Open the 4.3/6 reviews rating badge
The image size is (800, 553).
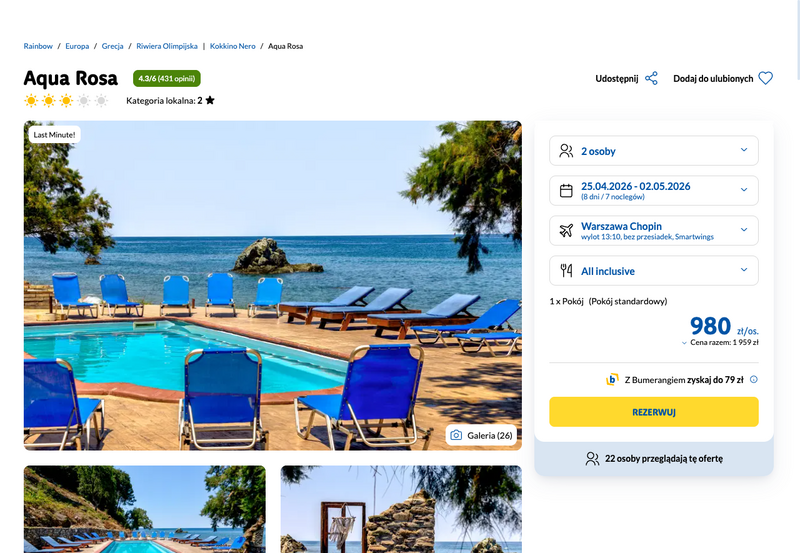(167, 79)
